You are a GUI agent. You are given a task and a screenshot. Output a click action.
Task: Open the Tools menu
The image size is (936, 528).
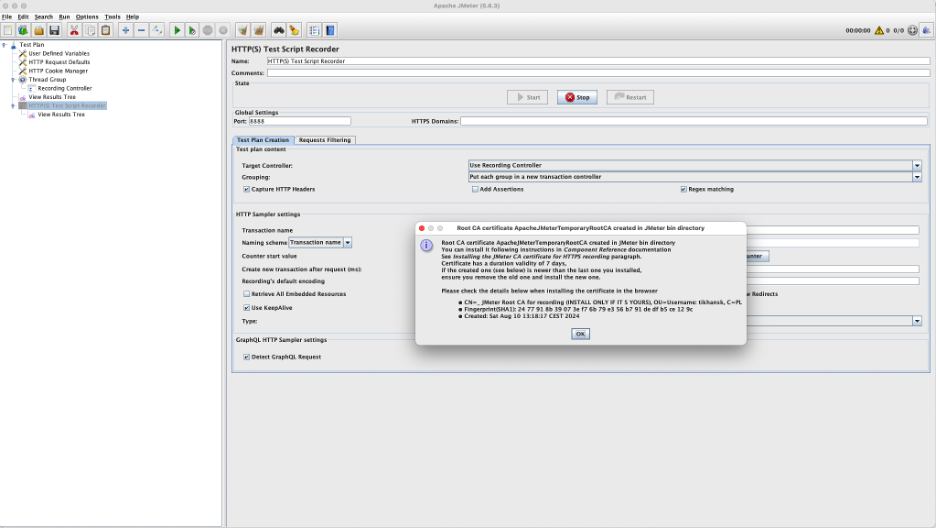coord(112,17)
